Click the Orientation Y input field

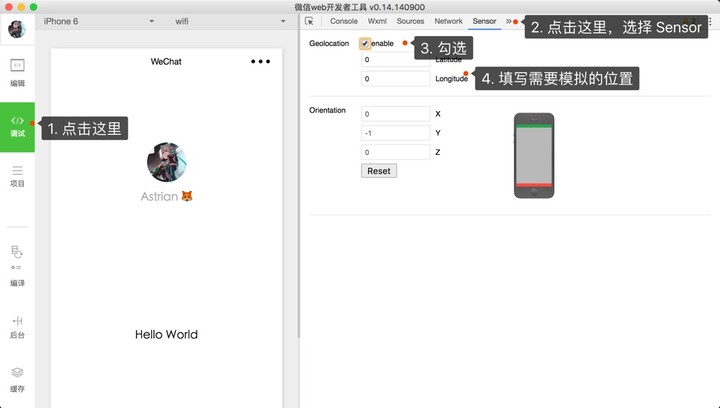[395, 133]
